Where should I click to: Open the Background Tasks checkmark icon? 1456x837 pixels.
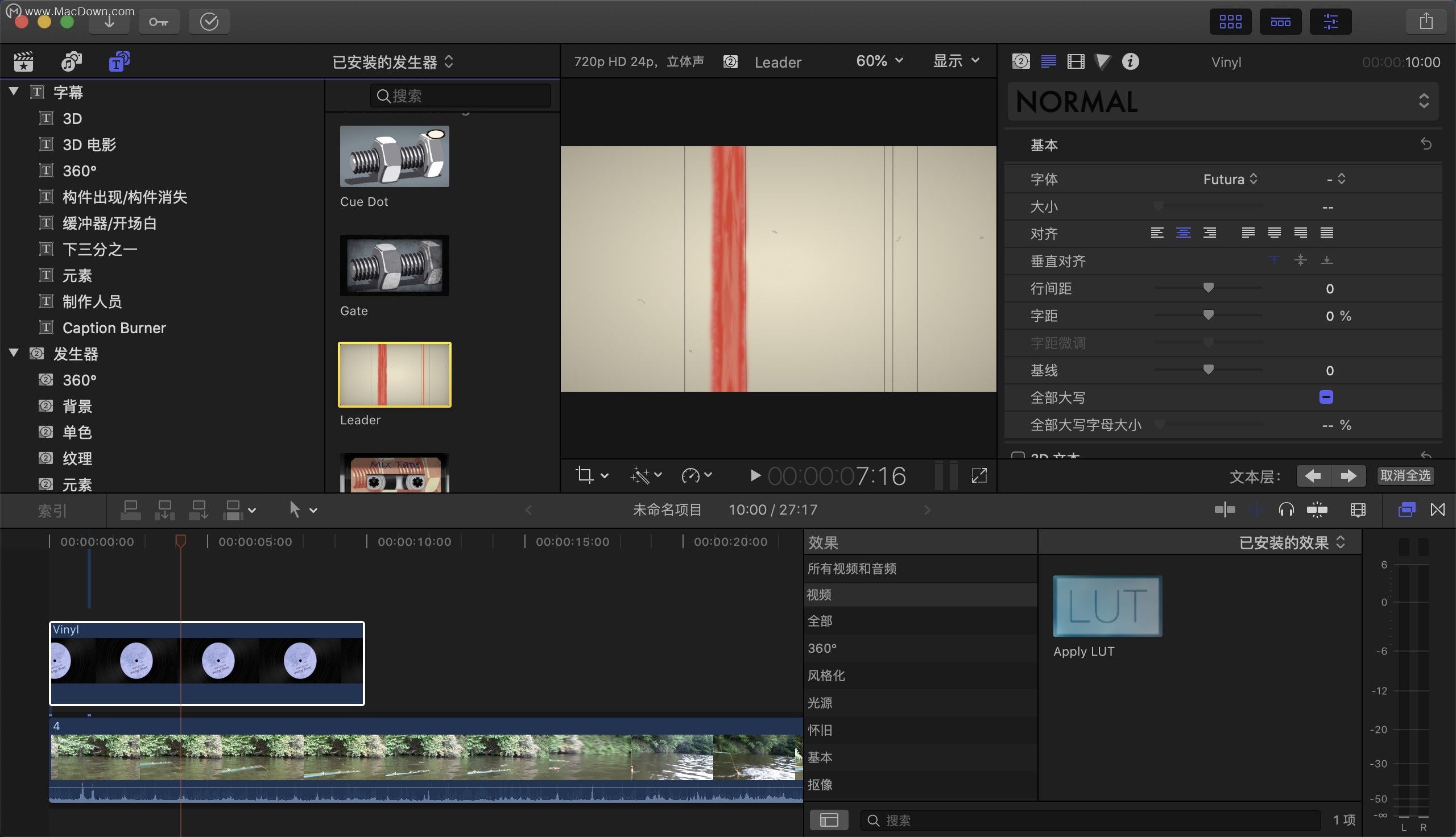pyautogui.click(x=209, y=22)
